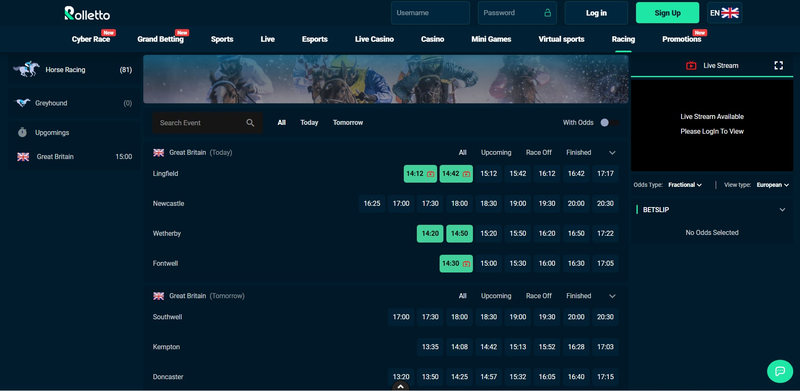
Task: Show Race Off in Today section
Action: click(539, 153)
